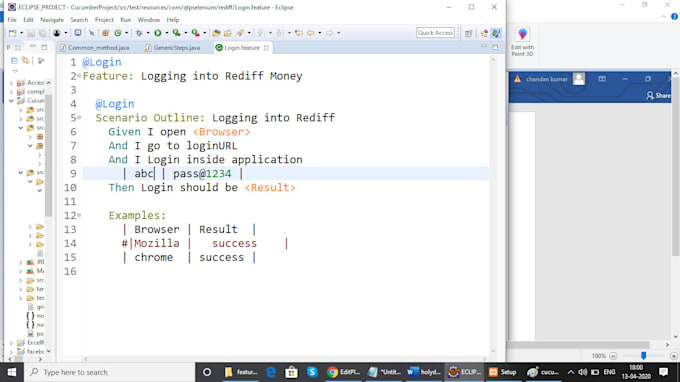Open the Run button dropdown arrow
Screen dimensions: 680x382
tap(167, 33)
